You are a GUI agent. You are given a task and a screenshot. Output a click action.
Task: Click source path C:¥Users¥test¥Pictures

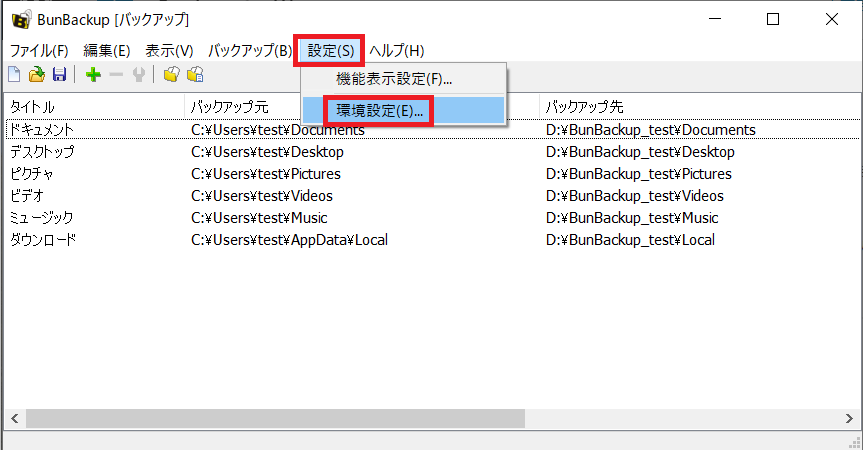(x=266, y=174)
